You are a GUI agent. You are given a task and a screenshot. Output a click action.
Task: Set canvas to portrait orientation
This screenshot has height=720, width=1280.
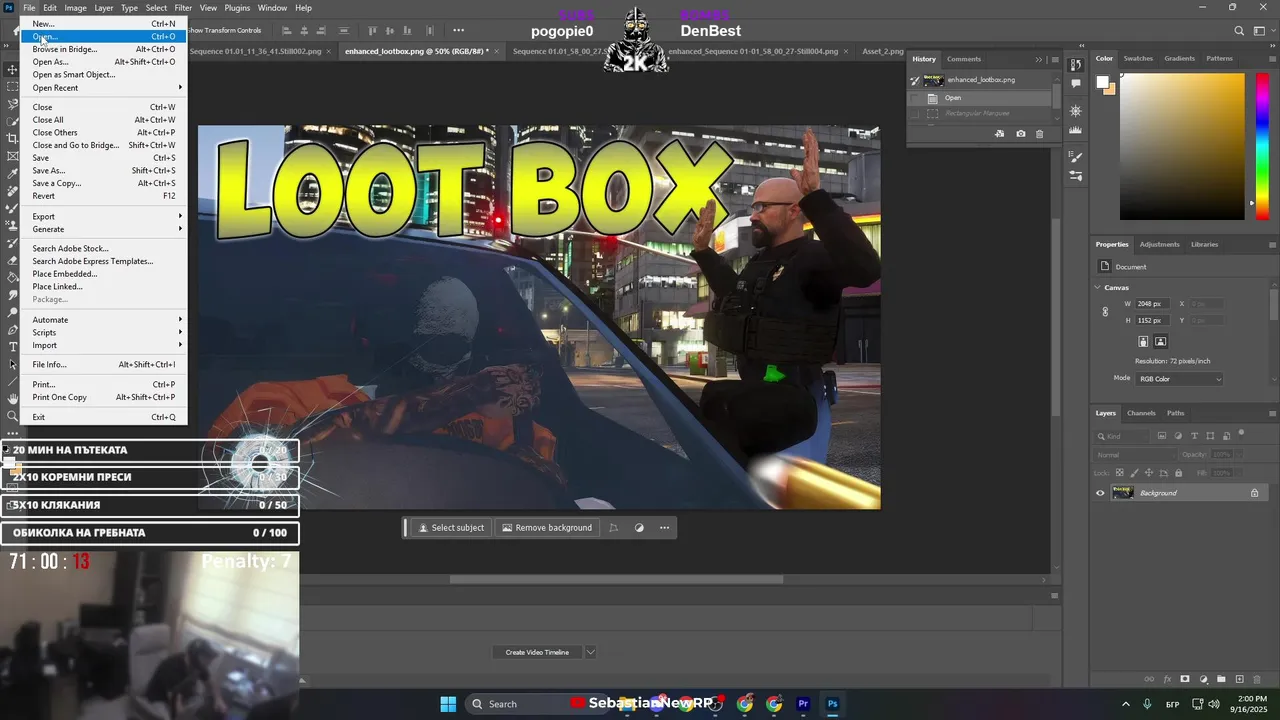click(x=1143, y=342)
